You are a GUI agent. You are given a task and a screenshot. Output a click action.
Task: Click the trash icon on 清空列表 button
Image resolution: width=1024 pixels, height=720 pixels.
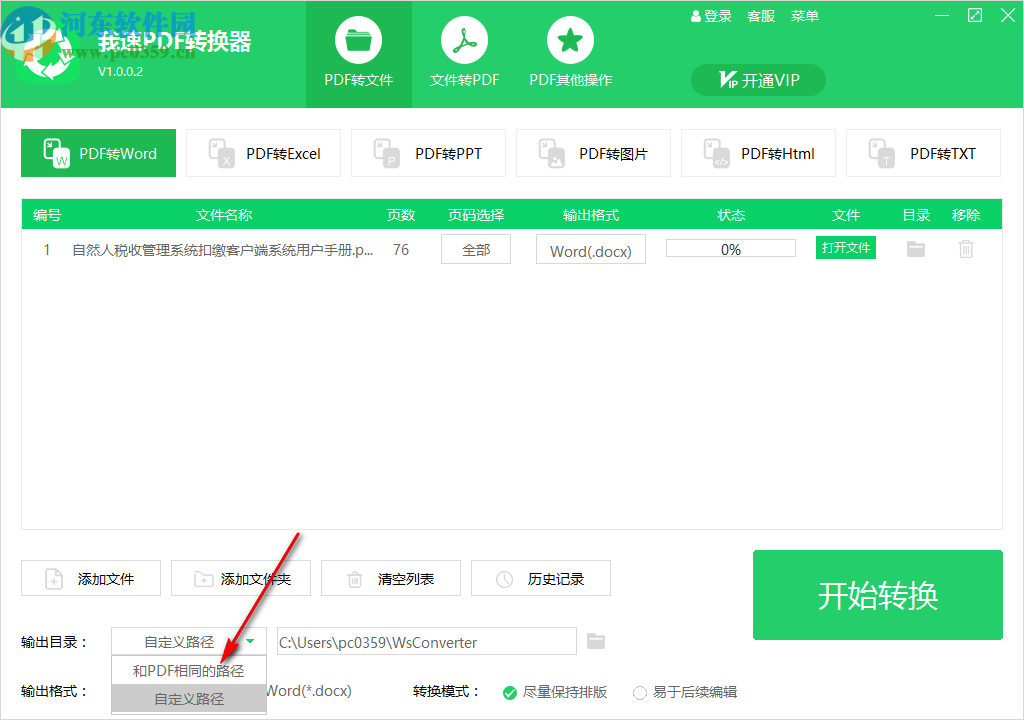(354, 577)
